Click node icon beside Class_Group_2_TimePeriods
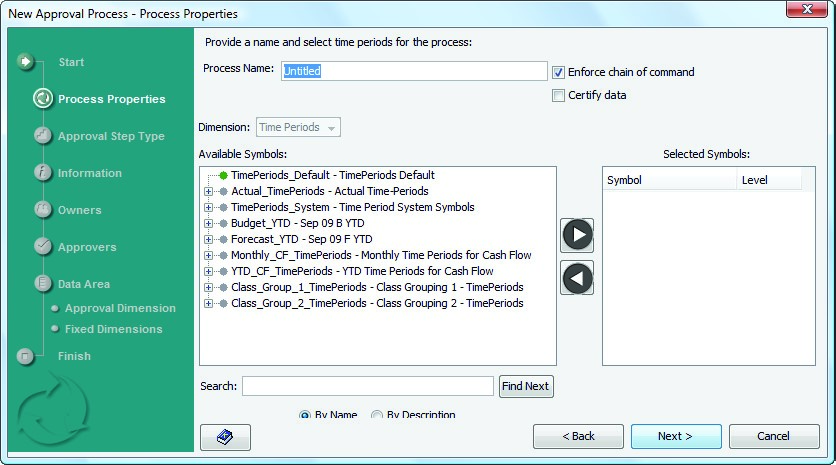836x465 pixels. coord(223,303)
